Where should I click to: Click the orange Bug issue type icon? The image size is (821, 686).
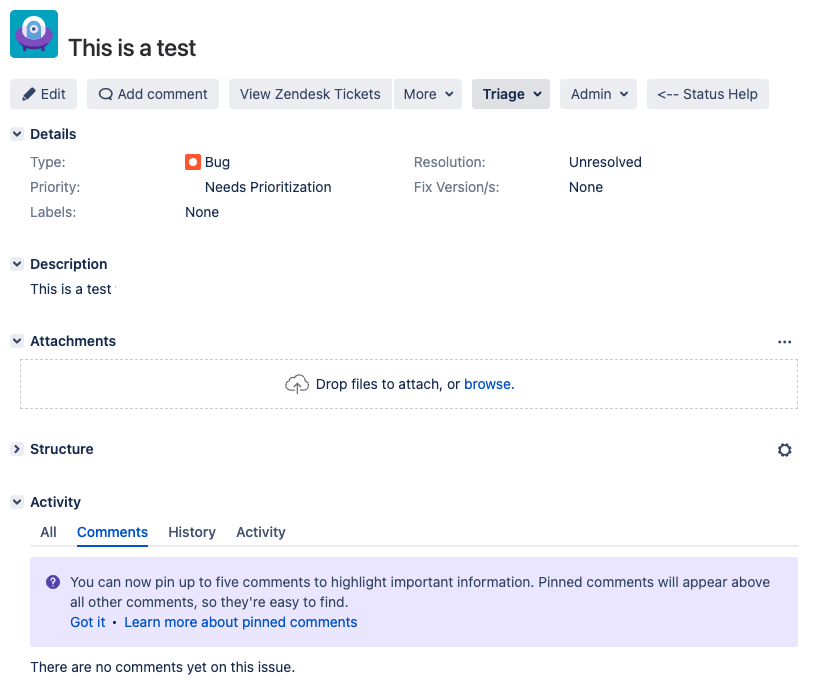[192, 161]
